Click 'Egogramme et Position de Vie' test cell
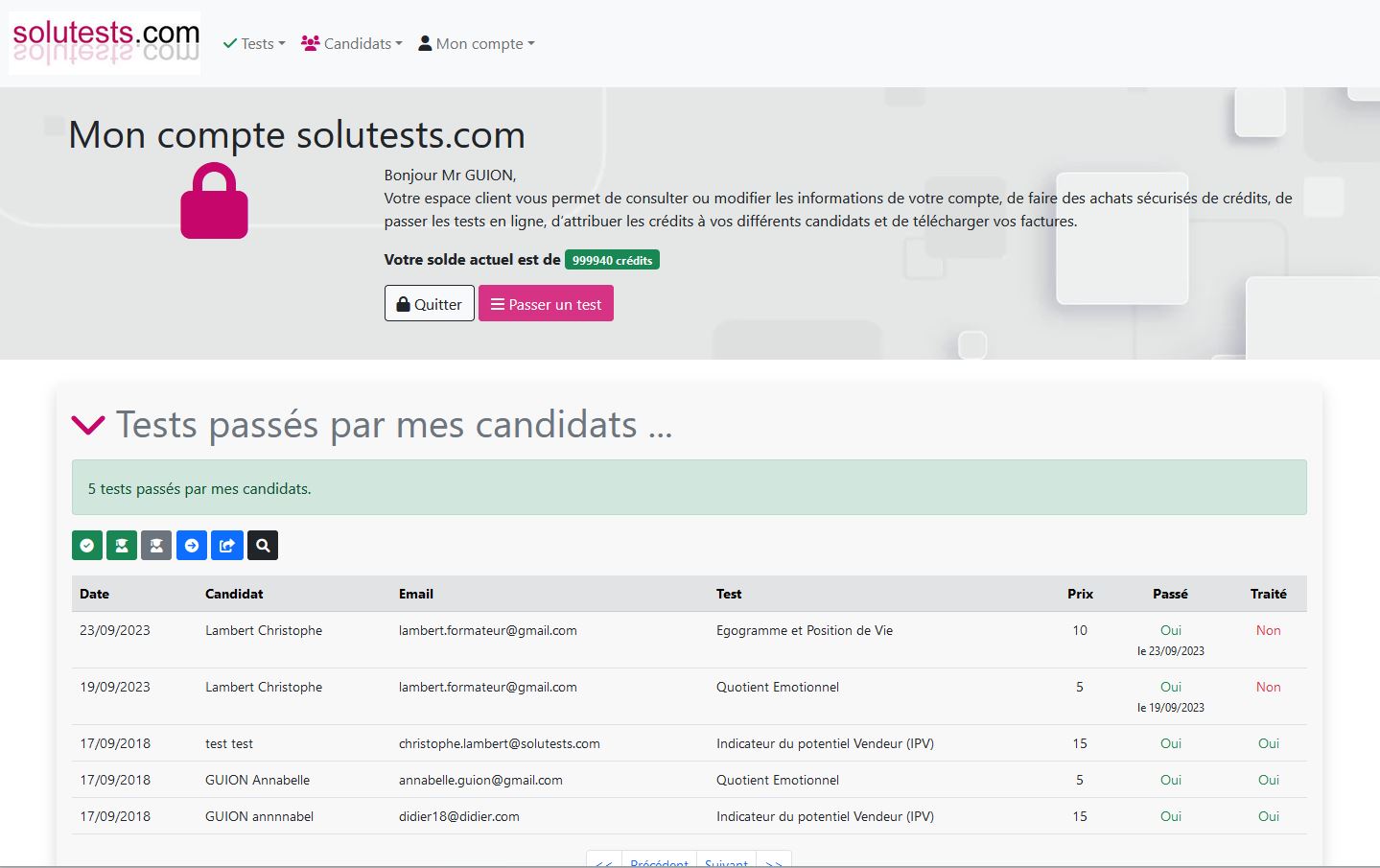 [805, 630]
